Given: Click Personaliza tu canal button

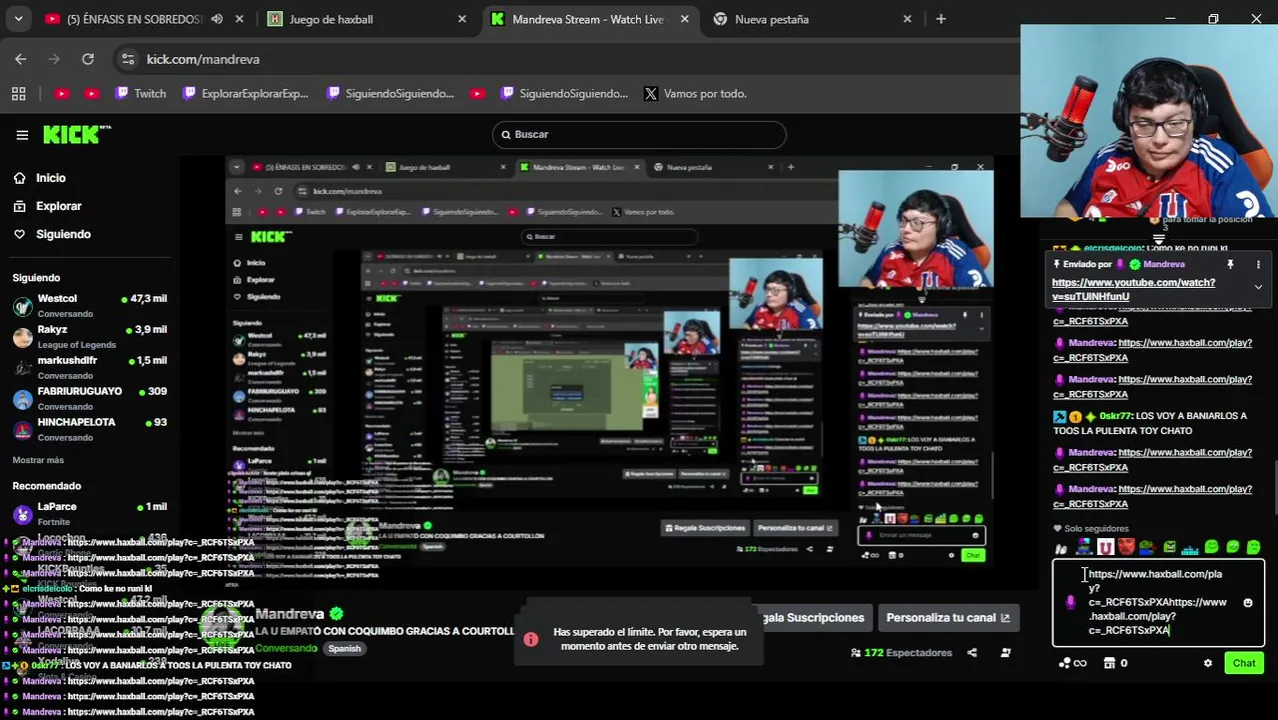Looking at the screenshot, I should click(949, 617).
